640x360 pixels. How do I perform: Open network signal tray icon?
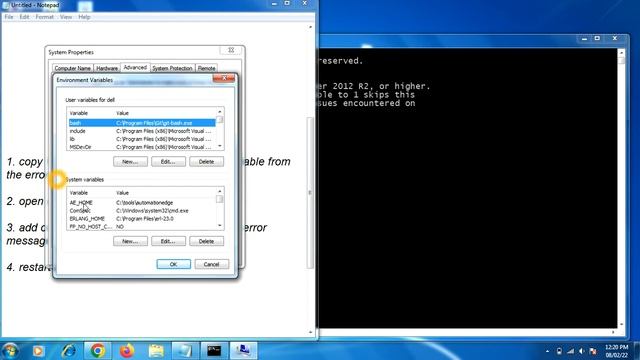571,351
